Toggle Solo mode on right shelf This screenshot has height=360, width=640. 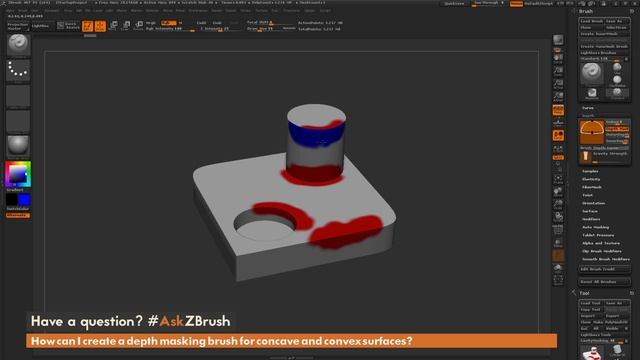pyautogui.click(x=558, y=267)
